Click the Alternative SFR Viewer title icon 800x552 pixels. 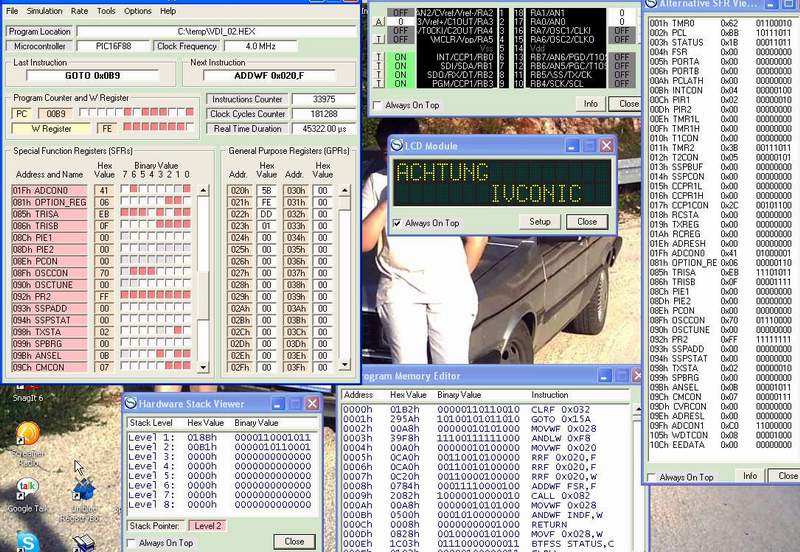(651, 7)
